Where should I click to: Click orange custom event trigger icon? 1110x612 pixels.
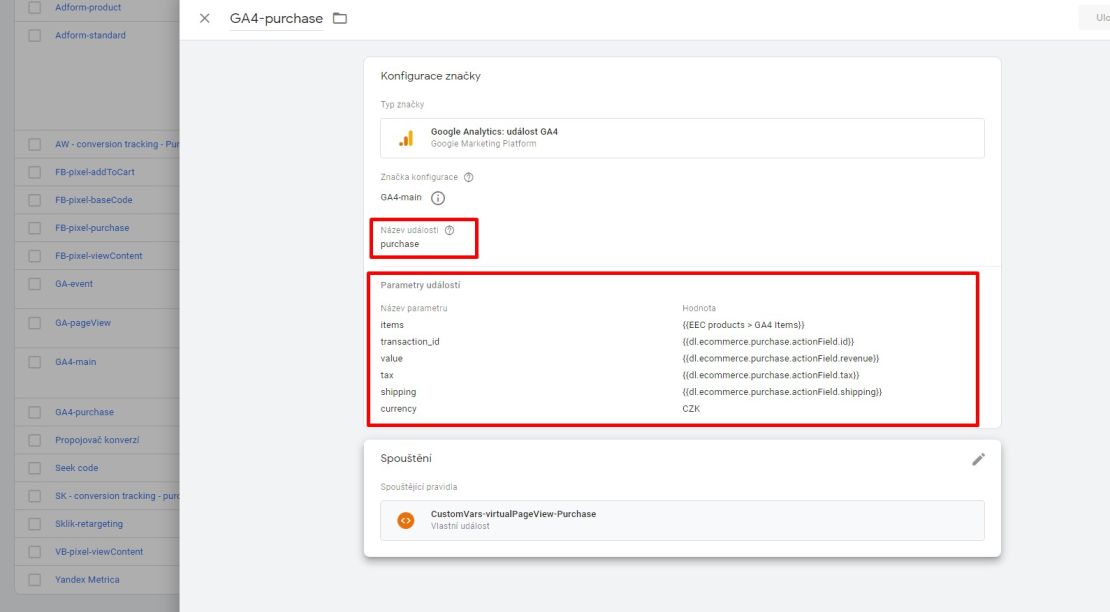pos(406,521)
